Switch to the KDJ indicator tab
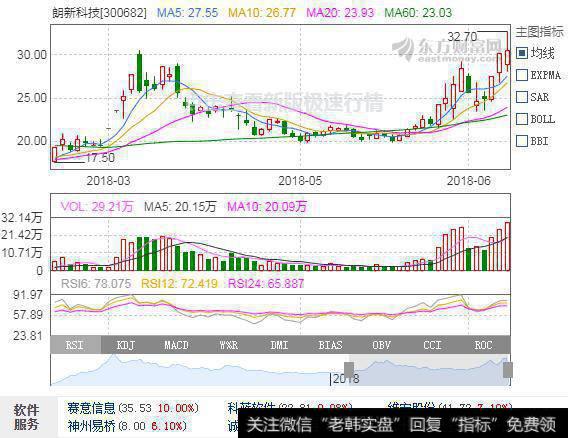This screenshot has width=568, height=438. click(x=126, y=345)
